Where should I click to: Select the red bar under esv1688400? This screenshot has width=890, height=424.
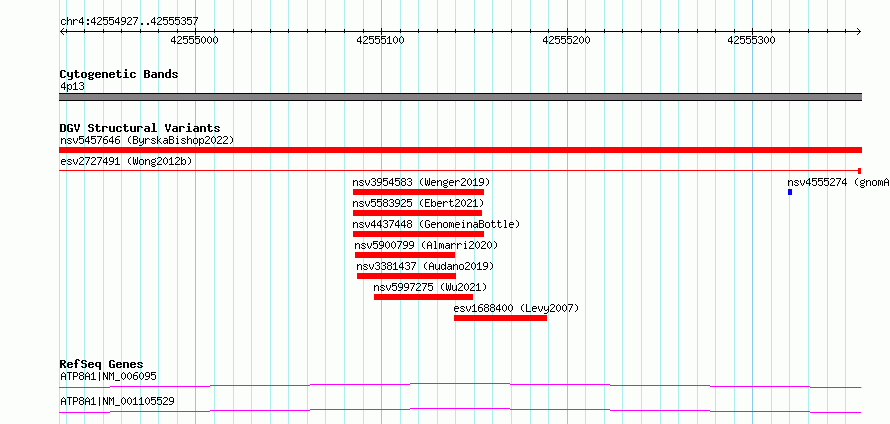[500, 318]
